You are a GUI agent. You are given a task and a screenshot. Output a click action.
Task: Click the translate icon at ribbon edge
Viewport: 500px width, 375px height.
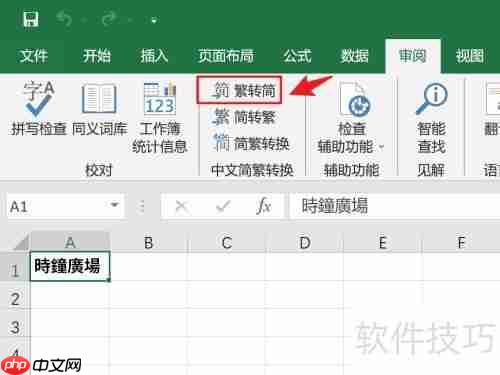click(x=493, y=98)
